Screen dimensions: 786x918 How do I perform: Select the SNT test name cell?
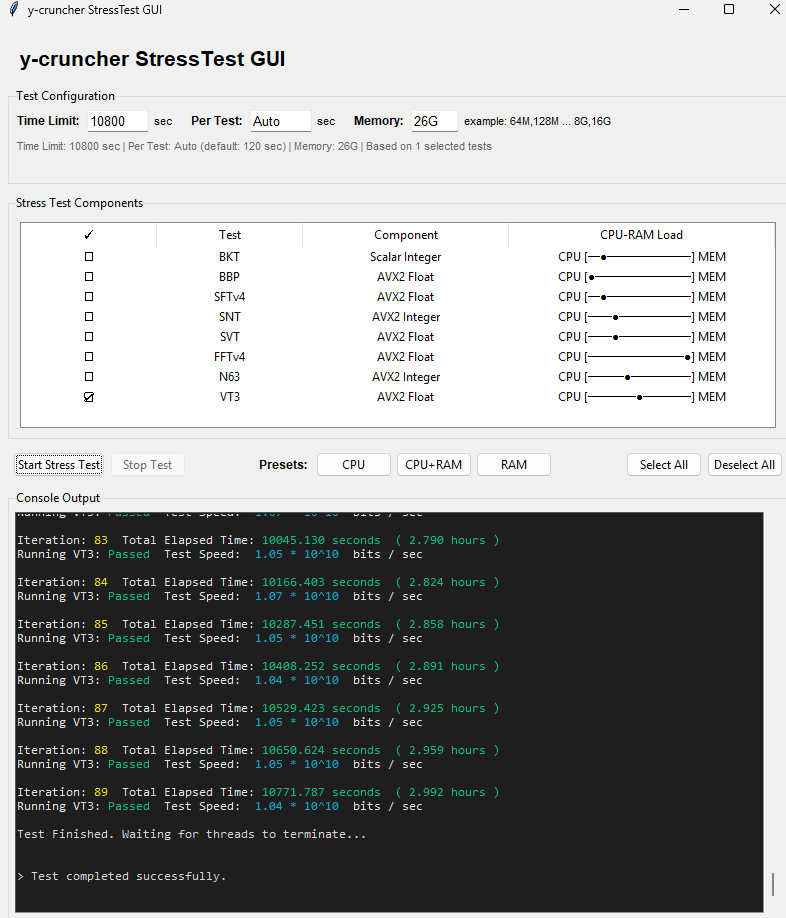pyautogui.click(x=229, y=317)
